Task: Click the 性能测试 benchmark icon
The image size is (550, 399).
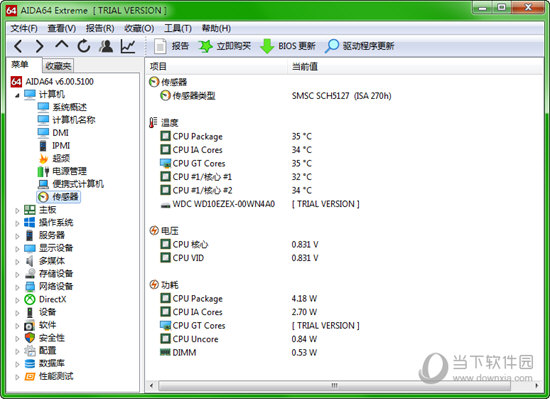Action: (x=30, y=376)
